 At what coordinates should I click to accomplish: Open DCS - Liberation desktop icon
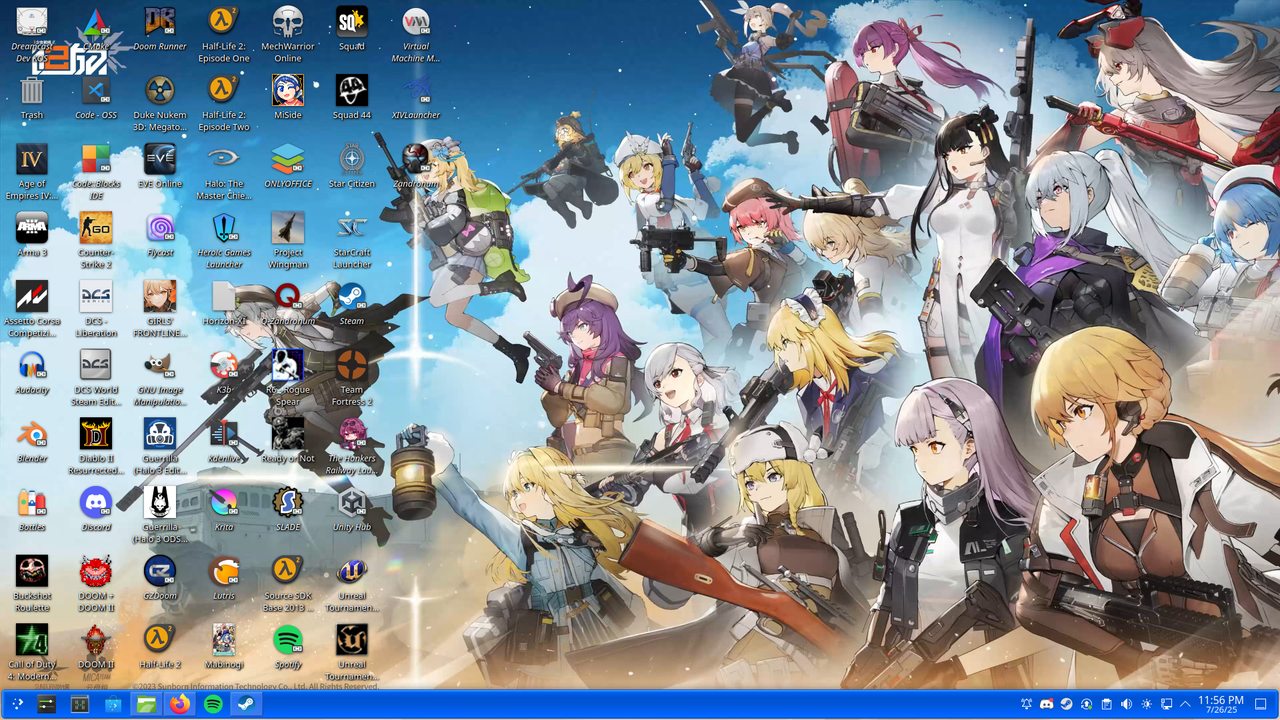96,297
